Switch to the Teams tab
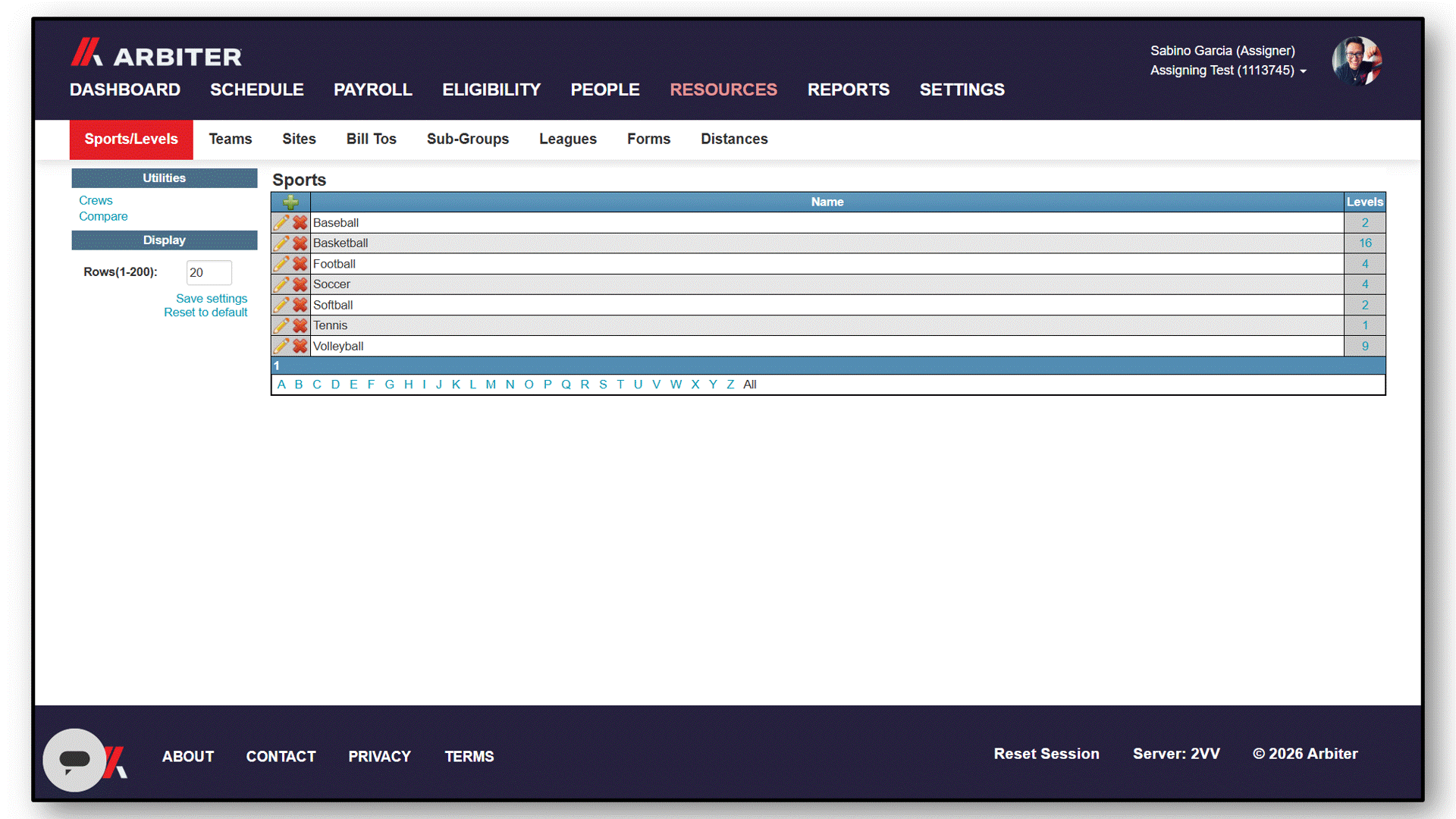The width and height of the screenshot is (1456, 819). 231,140
